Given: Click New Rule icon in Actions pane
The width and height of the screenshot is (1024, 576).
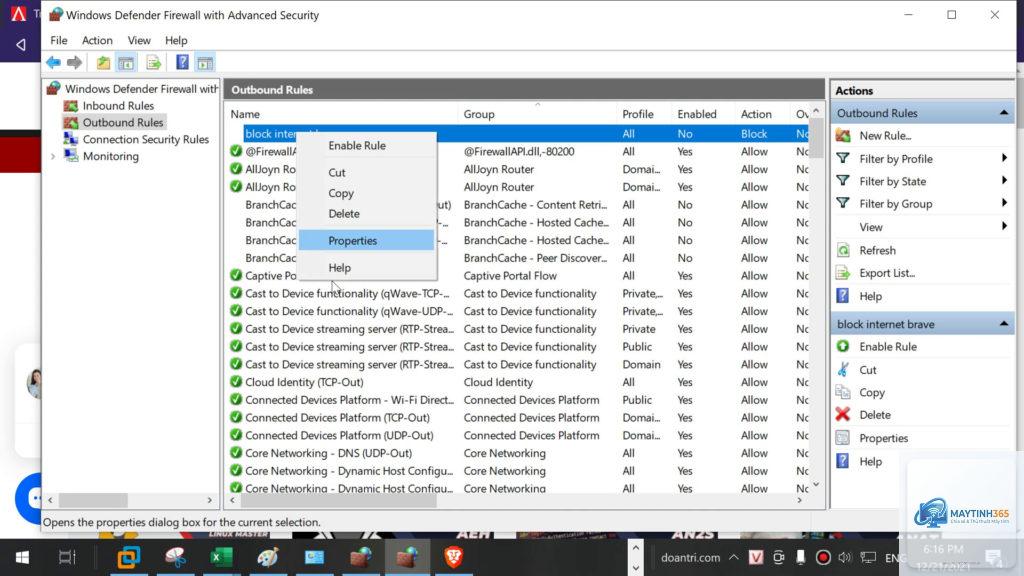Looking at the screenshot, I should click(x=843, y=136).
